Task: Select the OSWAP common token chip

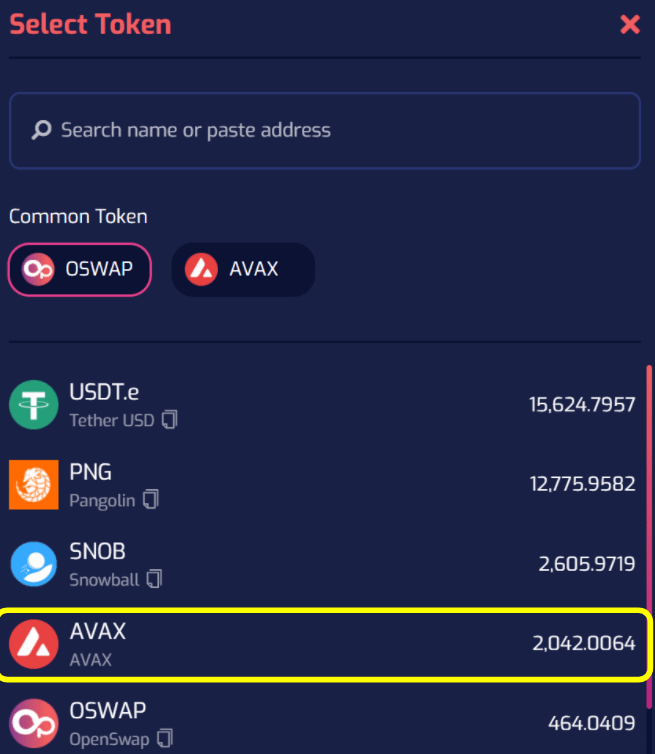Action: click(x=80, y=269)
